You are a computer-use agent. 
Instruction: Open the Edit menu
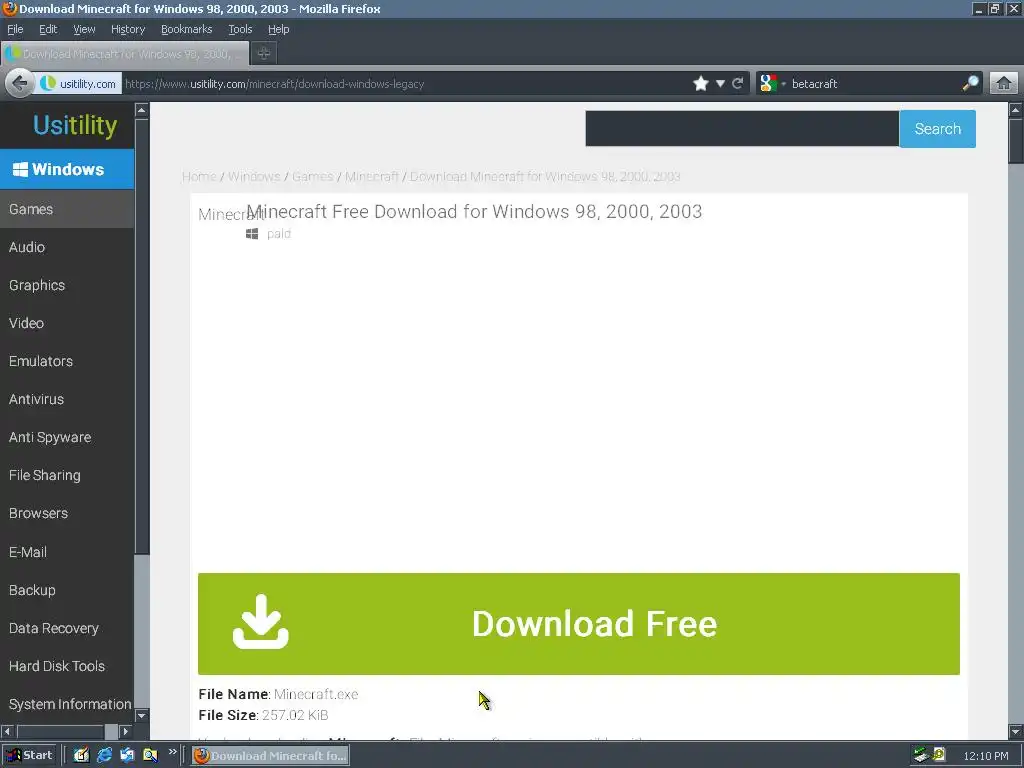click(48, 29)
